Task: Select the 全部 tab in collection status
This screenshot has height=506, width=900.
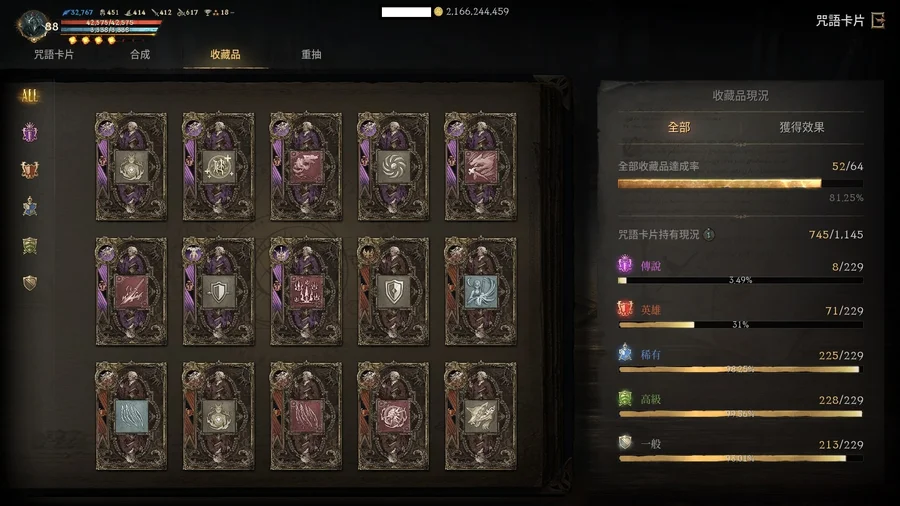Action: 678,127
